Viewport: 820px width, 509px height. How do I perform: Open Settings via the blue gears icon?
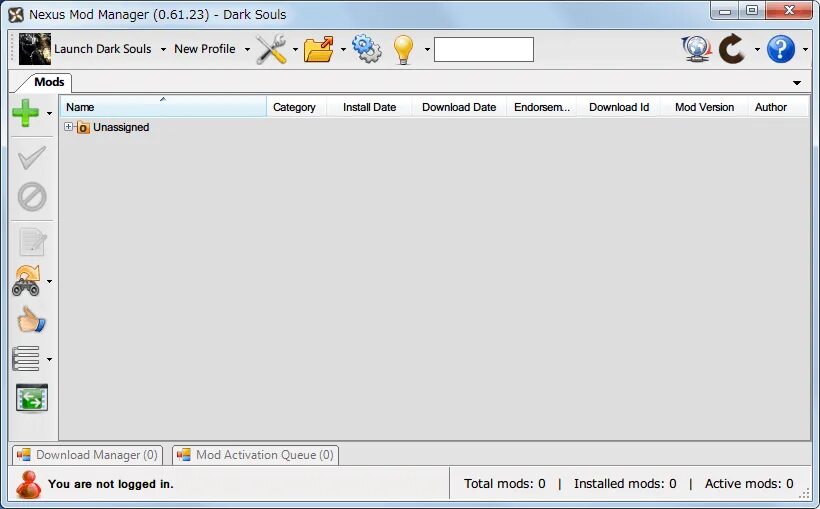click(x=367, y=49)
